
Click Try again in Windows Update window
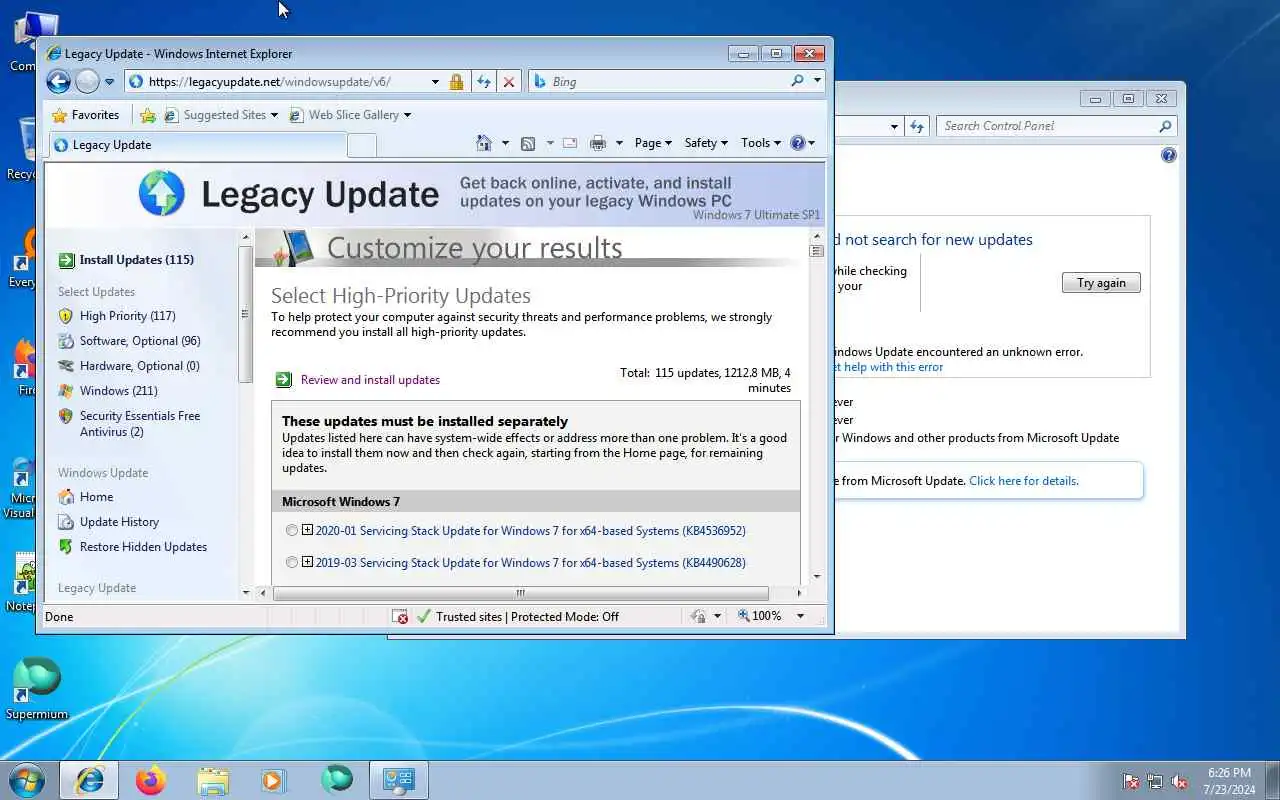coord(1101,283)
